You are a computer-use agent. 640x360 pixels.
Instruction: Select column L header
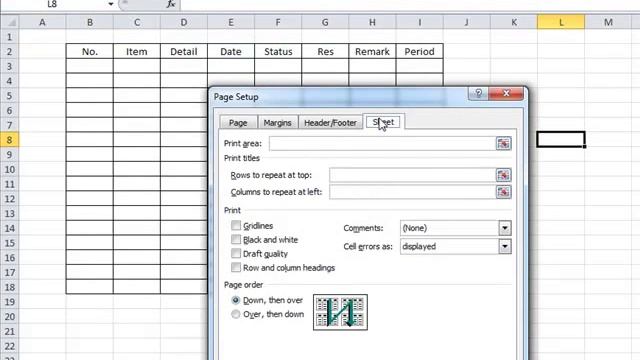561,22
